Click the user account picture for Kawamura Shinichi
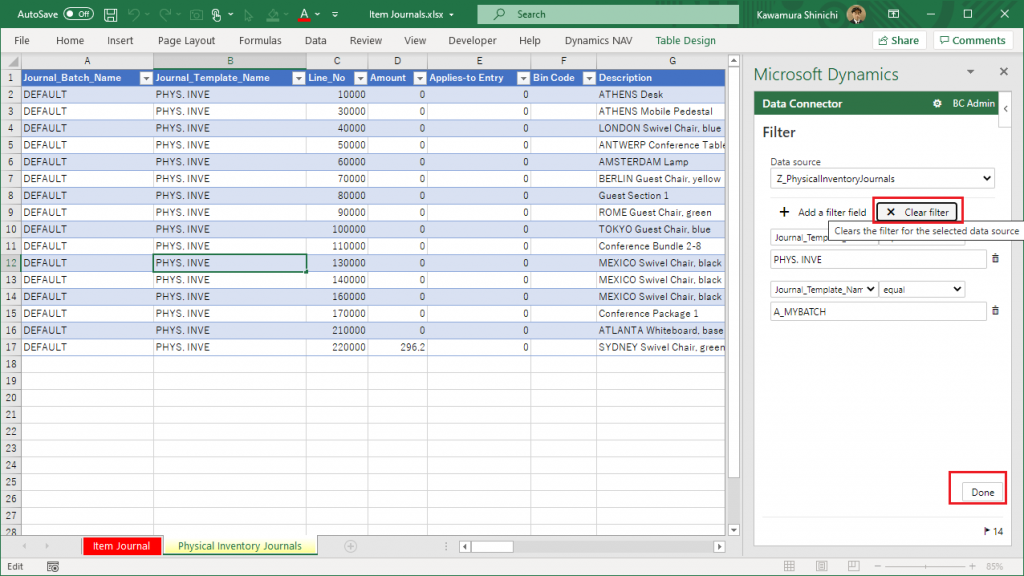The width and height of the screenshot is (1024, 576). click(x=856, y=14)
